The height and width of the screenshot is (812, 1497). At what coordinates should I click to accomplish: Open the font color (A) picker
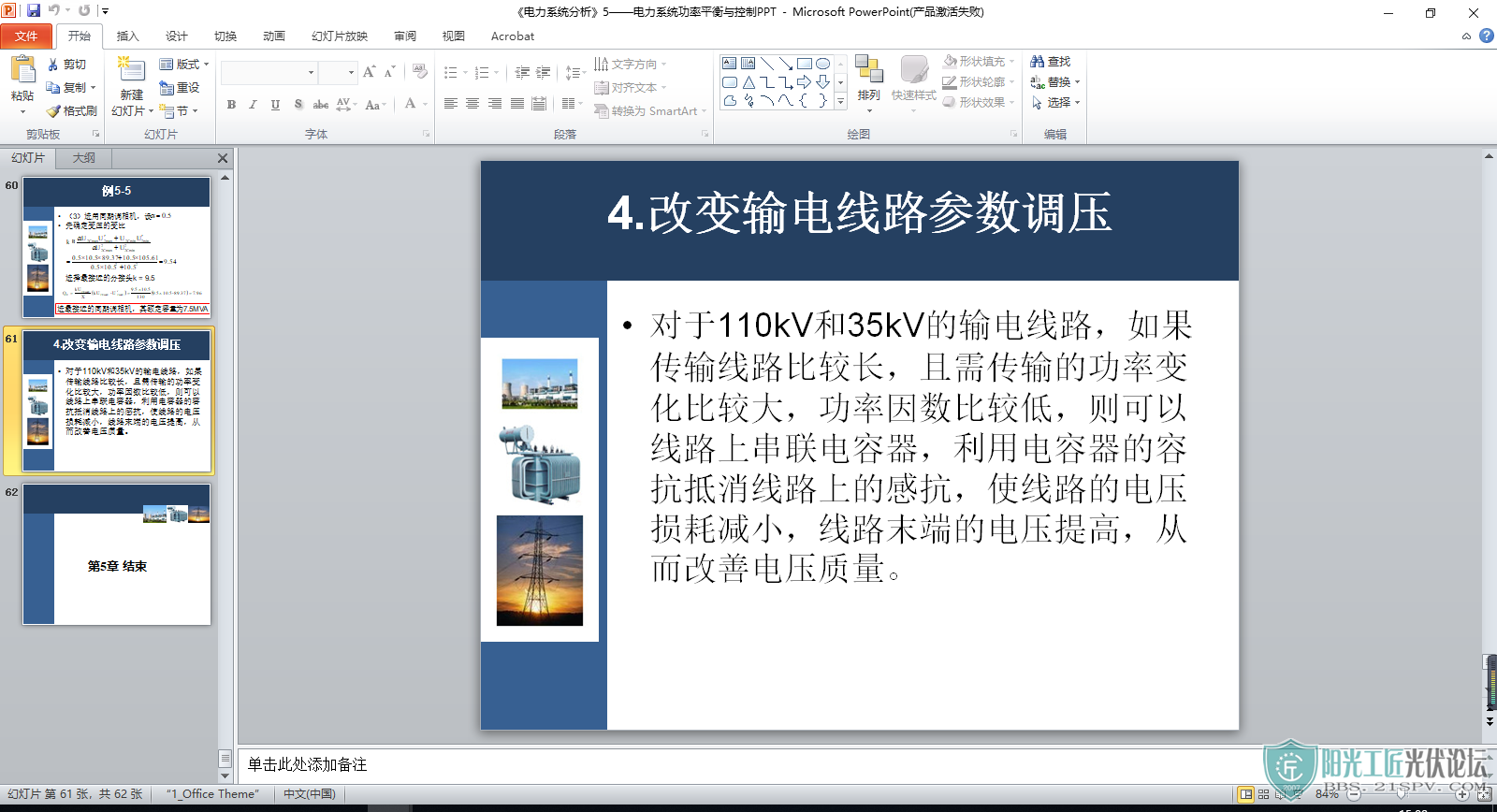pyautogui.click(x=410, y=104)
